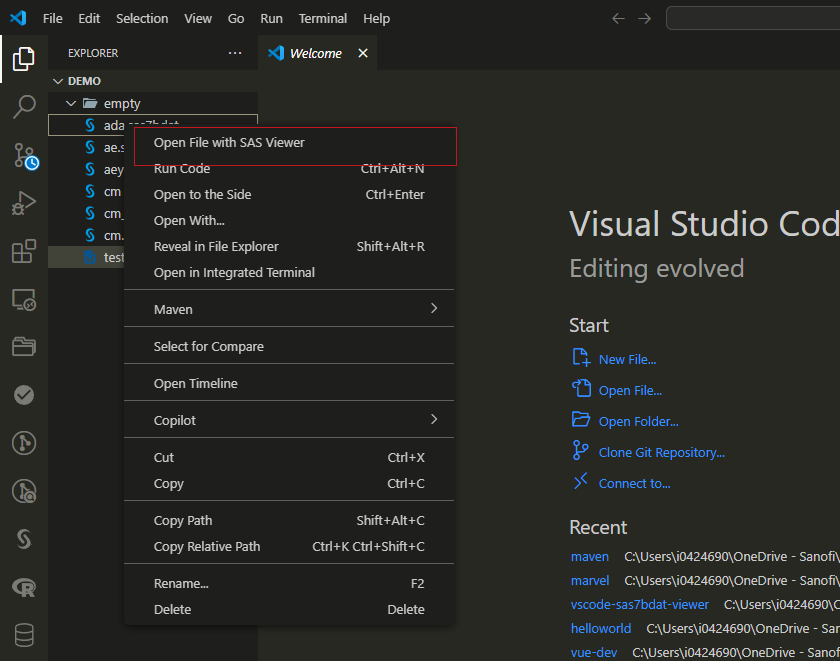Open the File menu

[x=52, y=19]
